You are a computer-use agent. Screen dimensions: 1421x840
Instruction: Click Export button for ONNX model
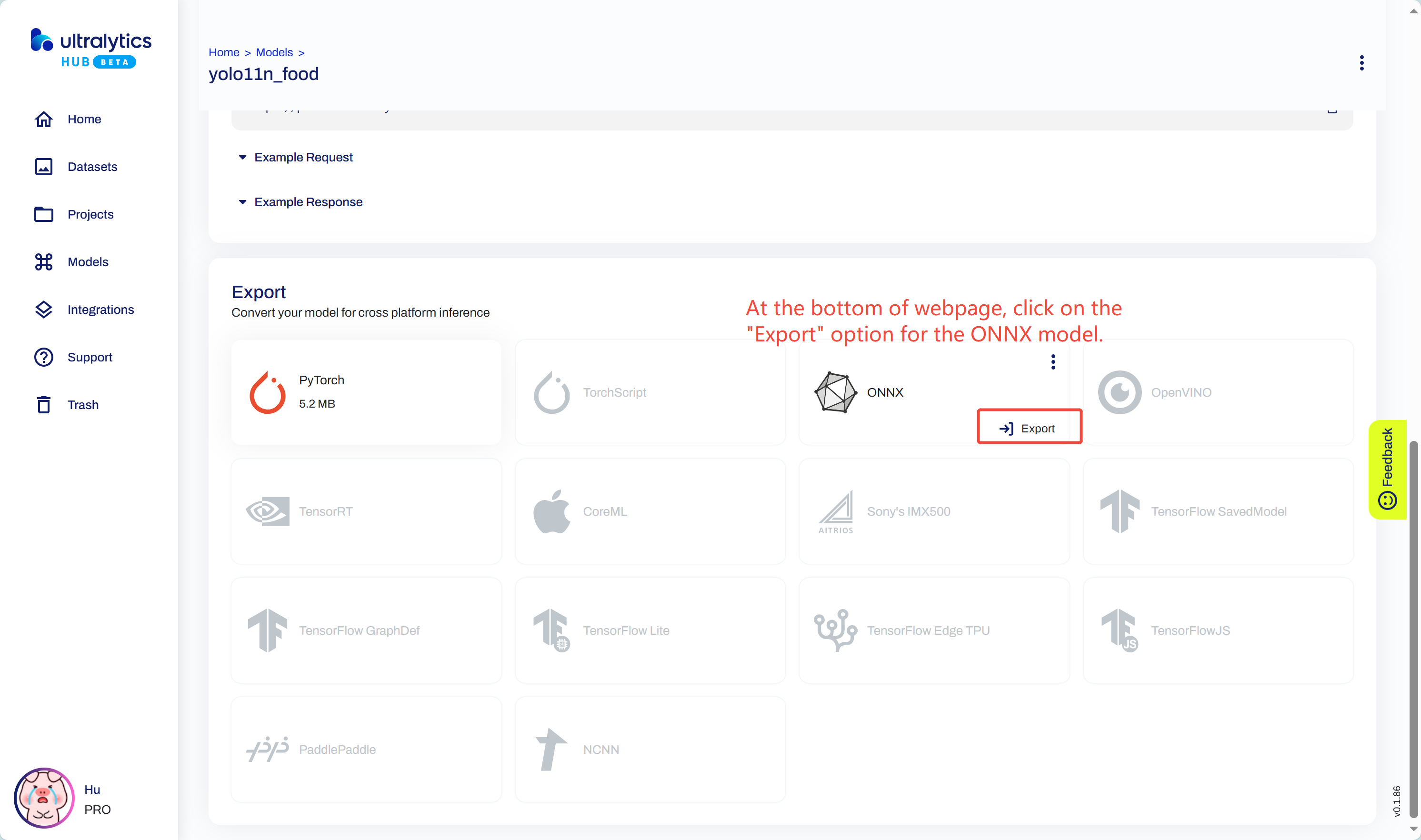(1029, 428)
